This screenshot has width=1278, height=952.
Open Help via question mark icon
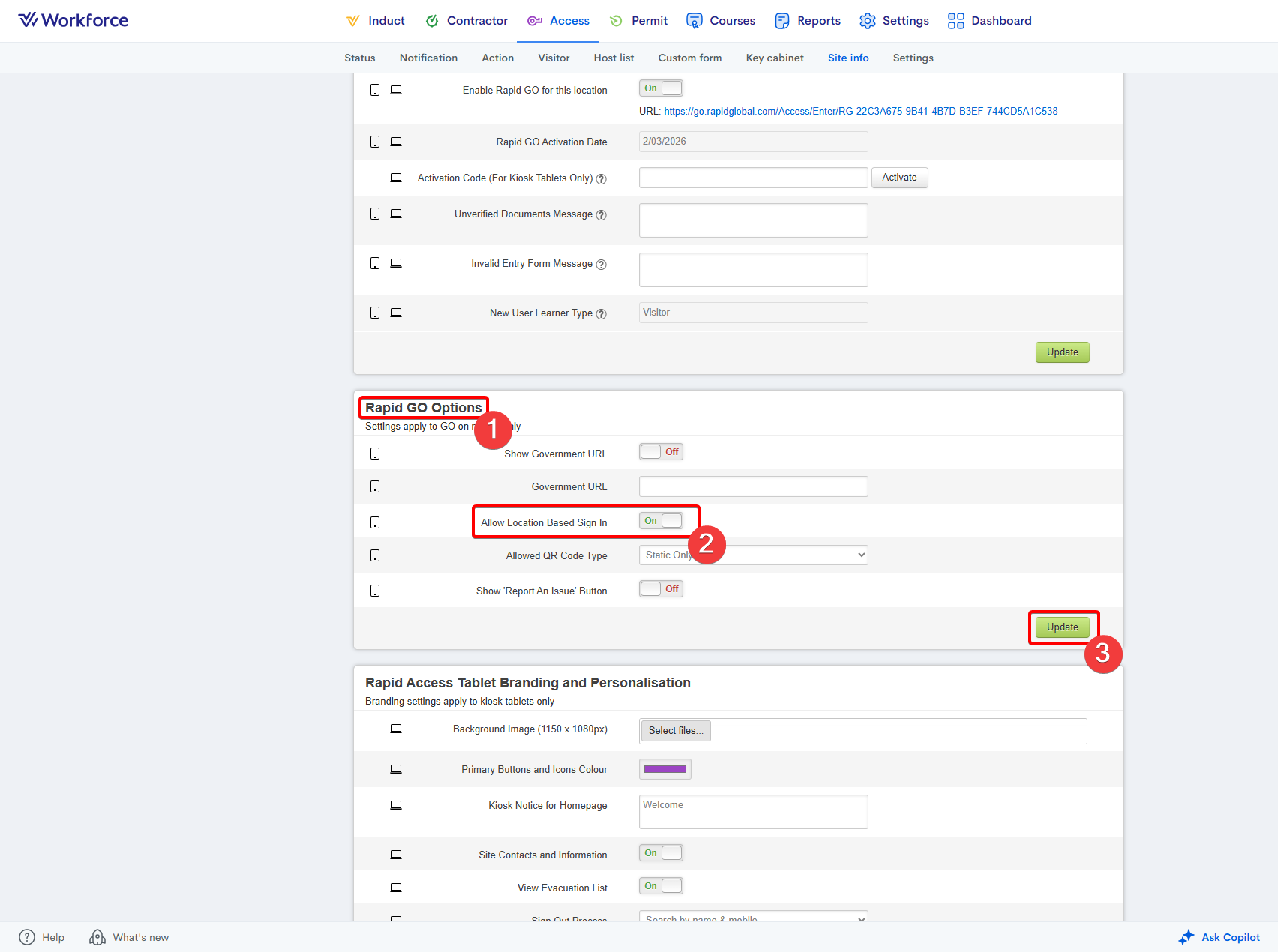[x=27, y=937]
